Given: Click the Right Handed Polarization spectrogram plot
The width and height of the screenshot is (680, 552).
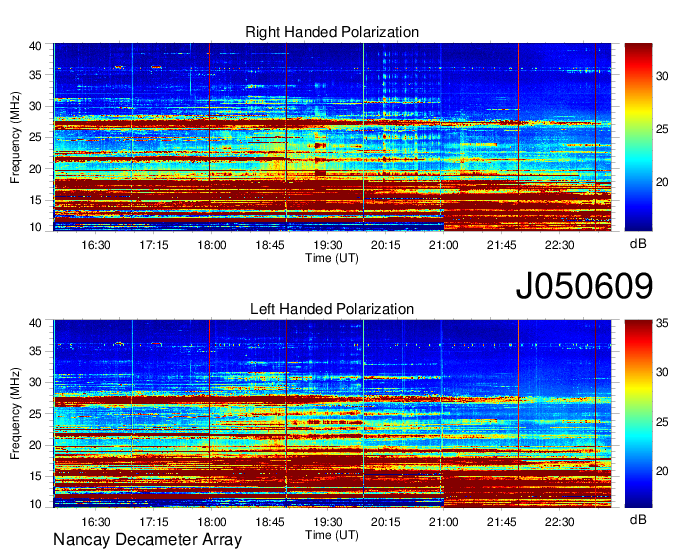Looking at the screenshot, I should click(332, 137).
